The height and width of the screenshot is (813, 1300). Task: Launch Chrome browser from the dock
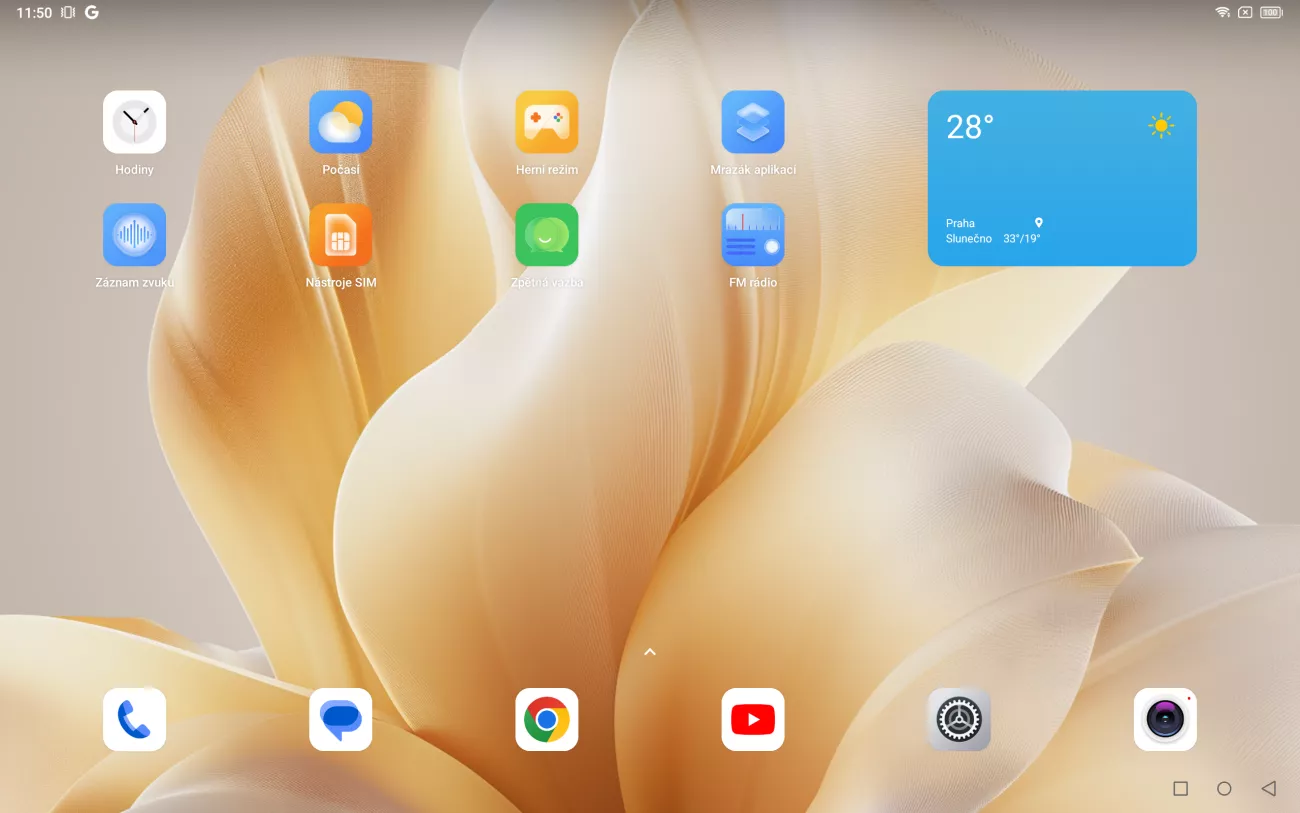[546, 719]
